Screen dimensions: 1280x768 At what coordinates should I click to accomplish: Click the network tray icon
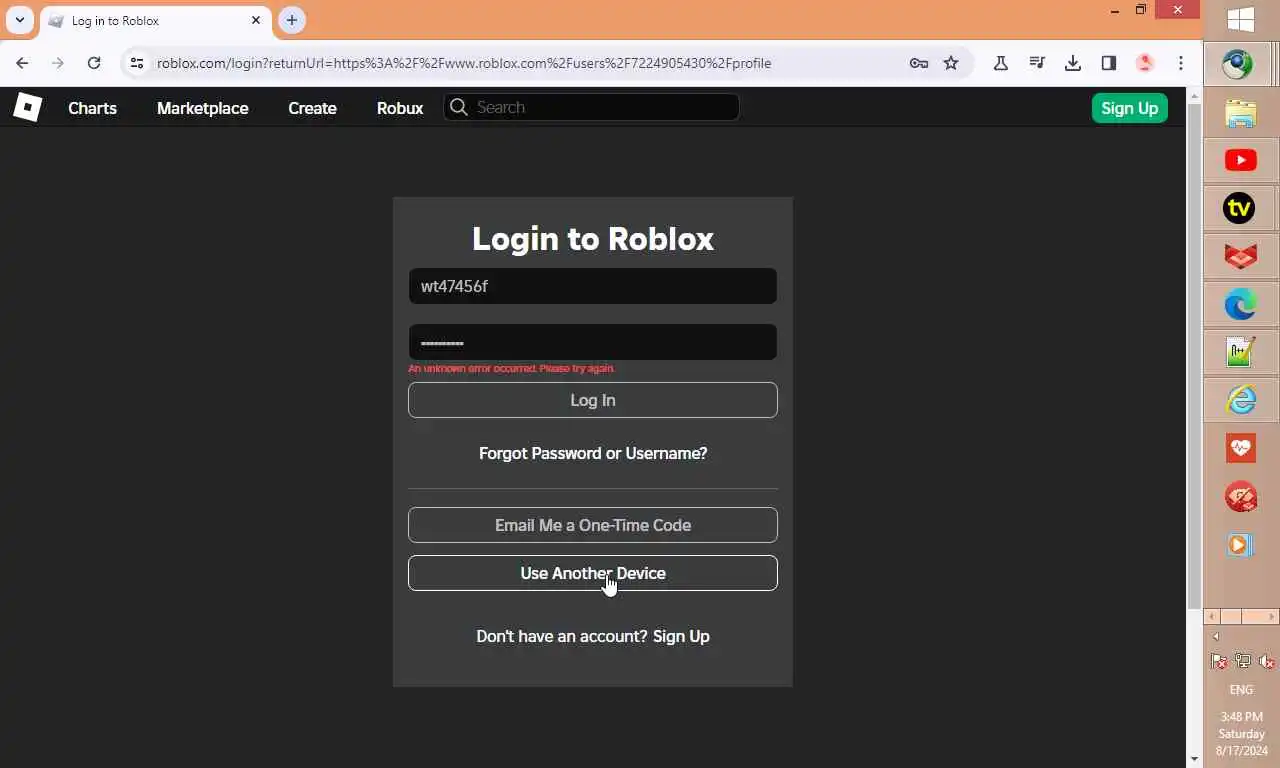(1243, 661)
